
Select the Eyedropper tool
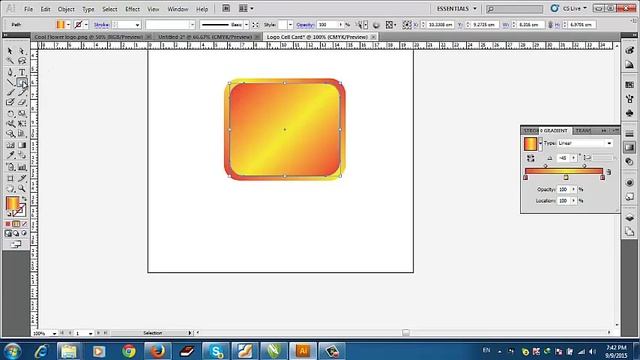[10, 156]
